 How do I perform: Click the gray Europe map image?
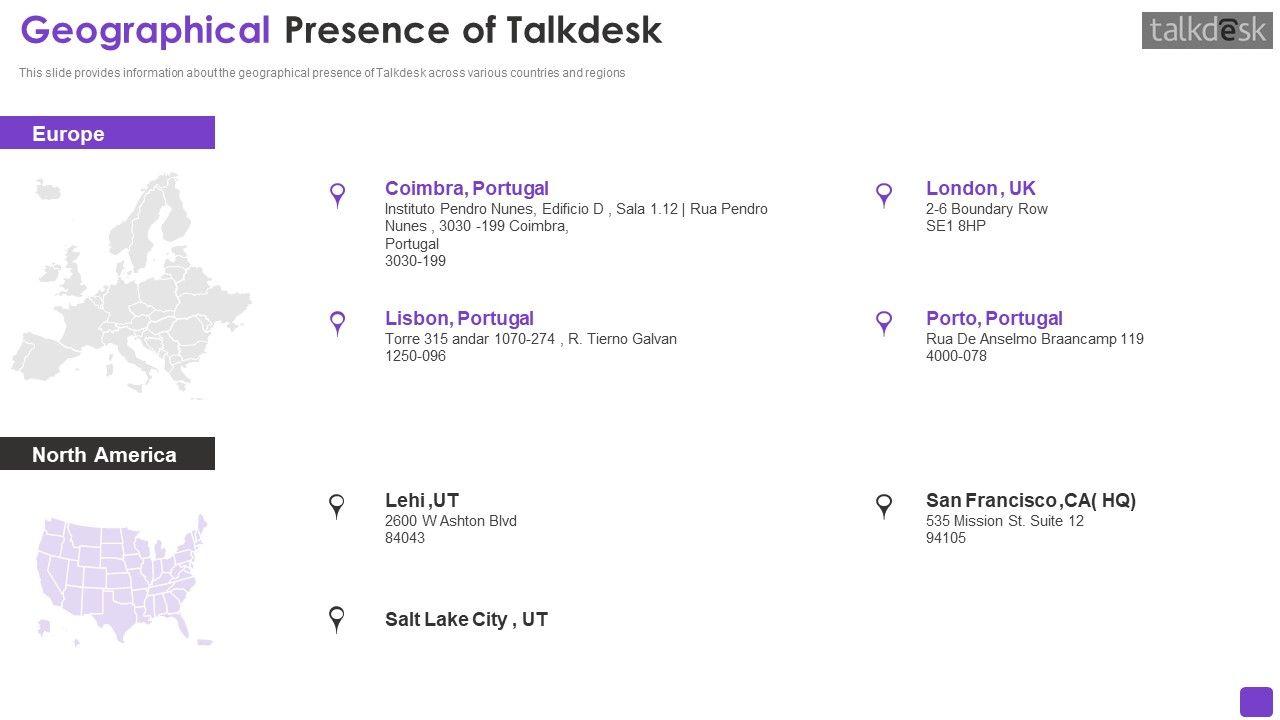130,287
